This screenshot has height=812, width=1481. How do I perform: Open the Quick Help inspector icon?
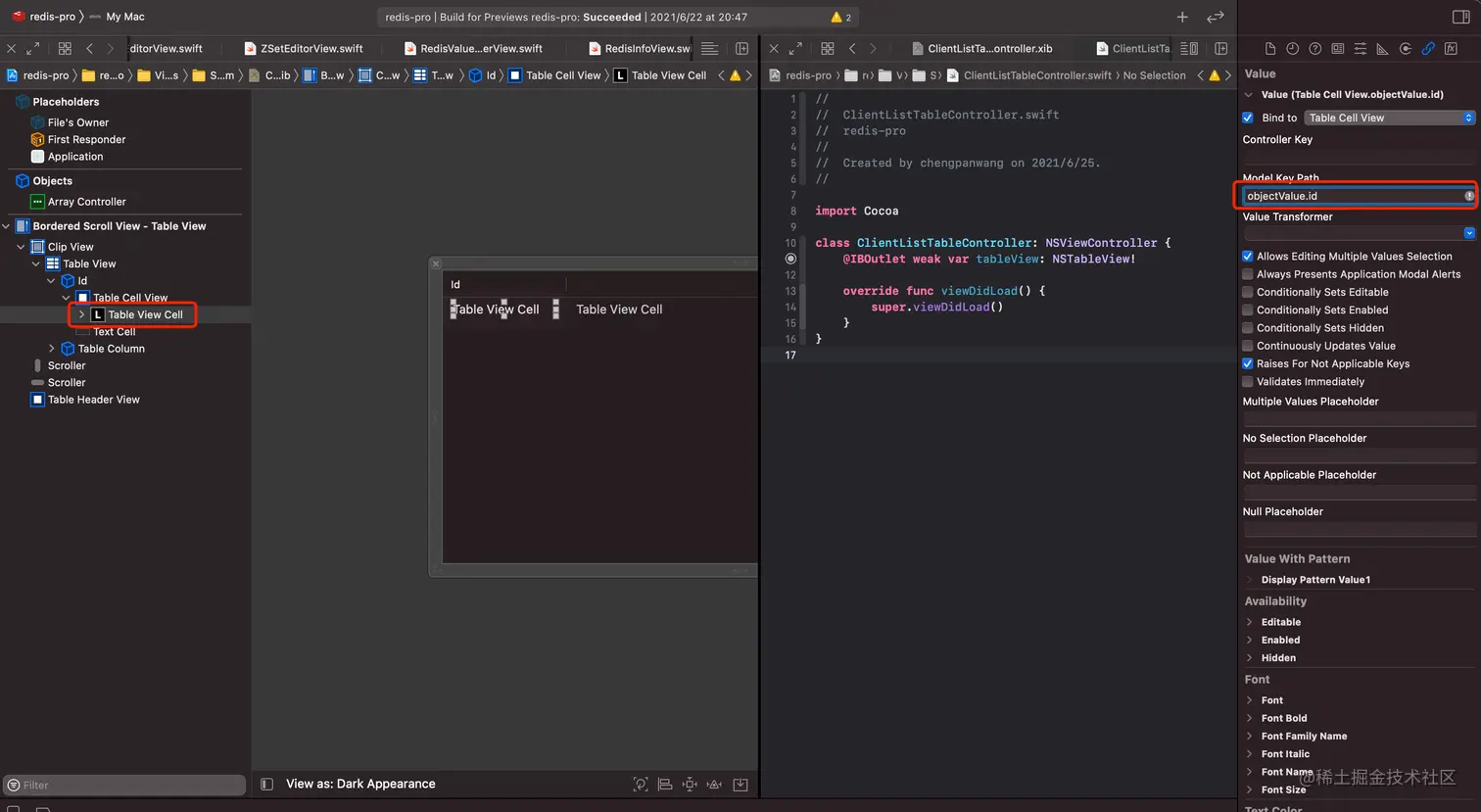pyautogui.click(x=1315, y=49)
